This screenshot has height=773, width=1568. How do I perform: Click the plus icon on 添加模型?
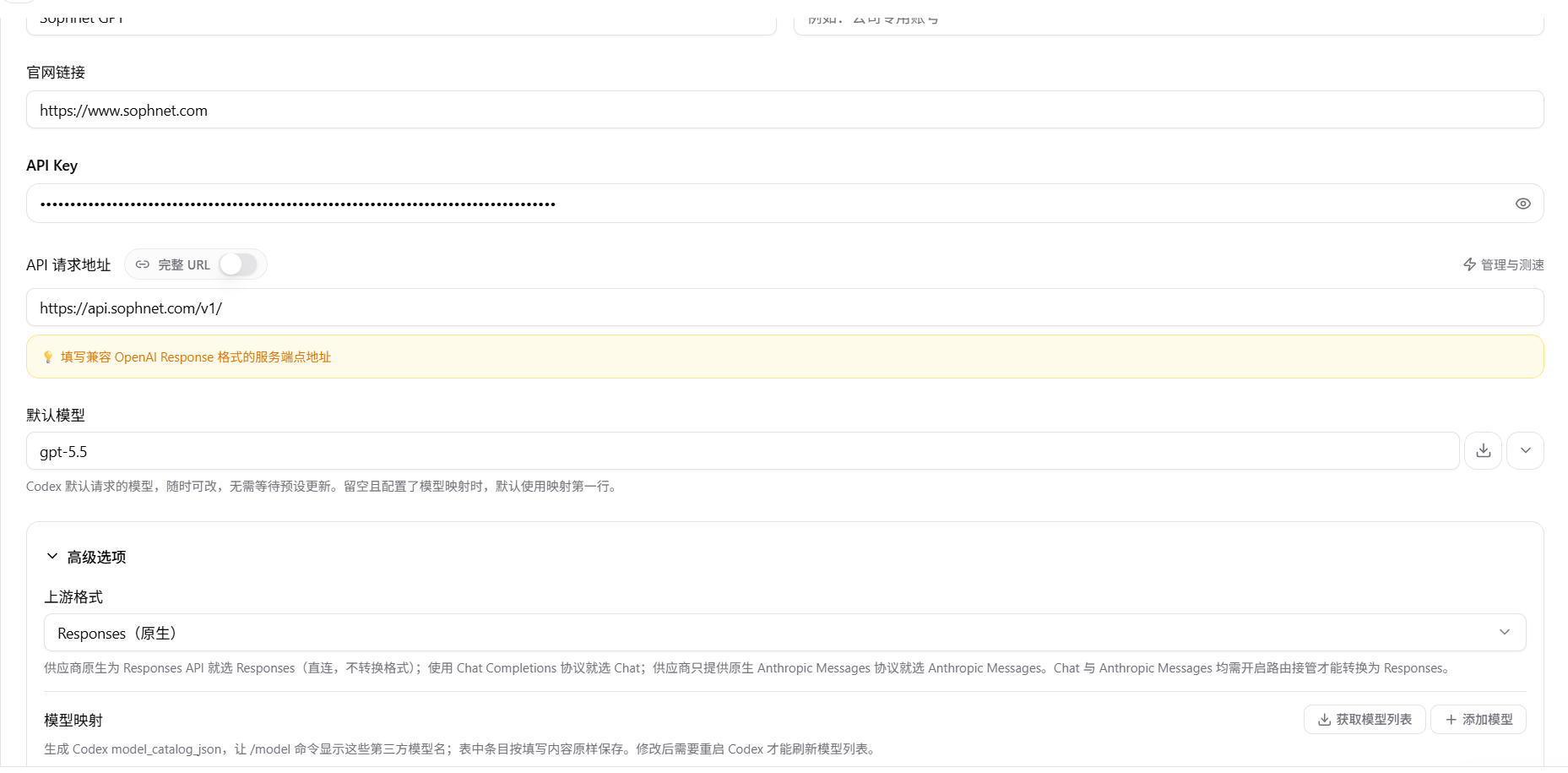coord(1451,720)
